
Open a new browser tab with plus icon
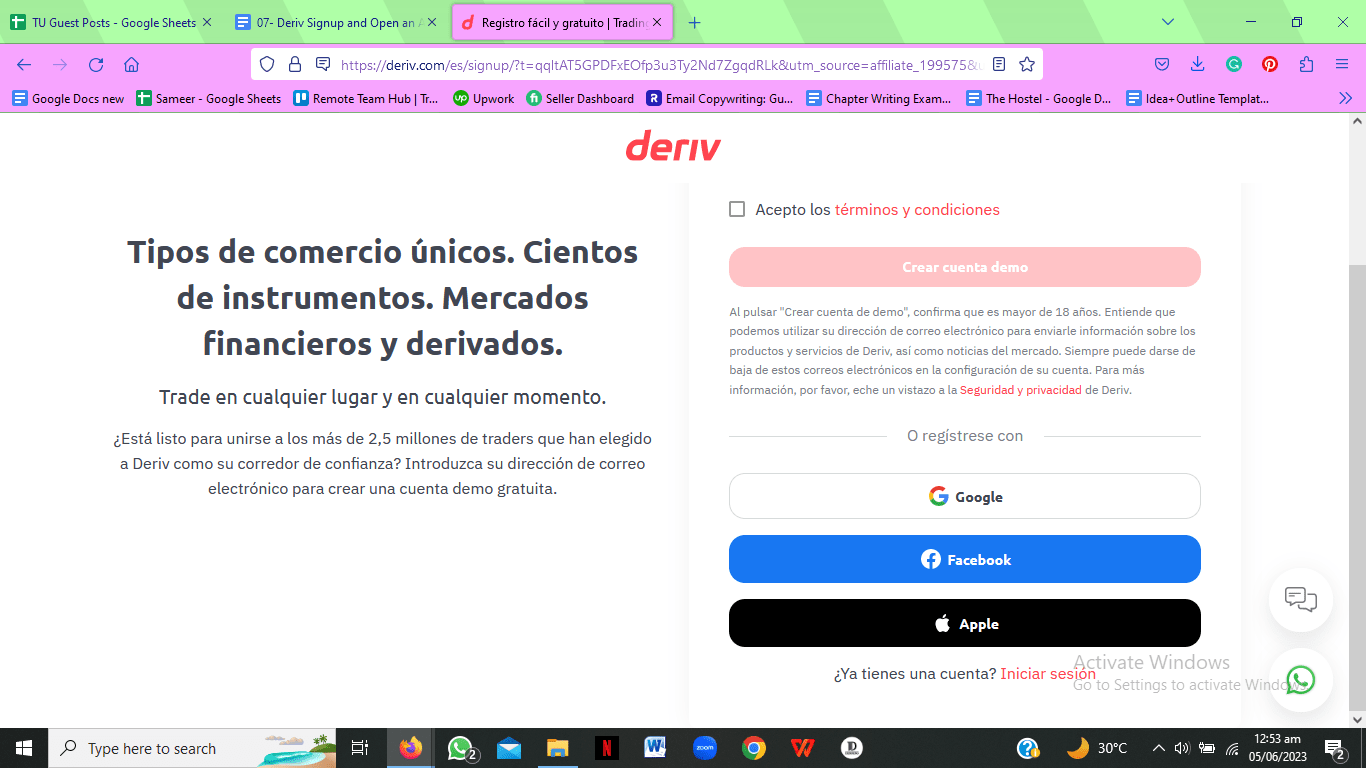pyautogui.click(x=695, y=22)
